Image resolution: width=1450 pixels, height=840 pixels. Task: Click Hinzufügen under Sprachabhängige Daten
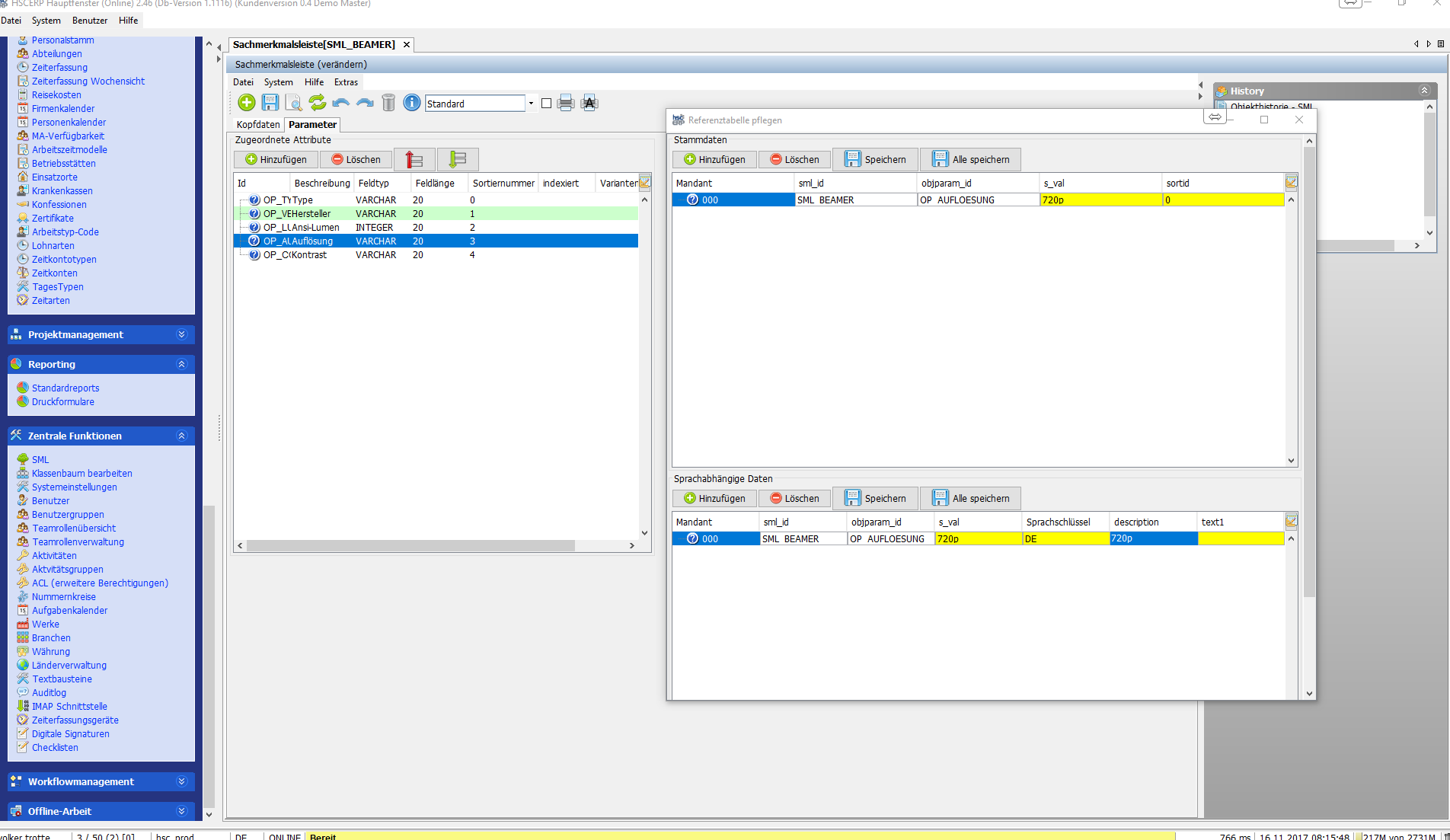[714, 498]
